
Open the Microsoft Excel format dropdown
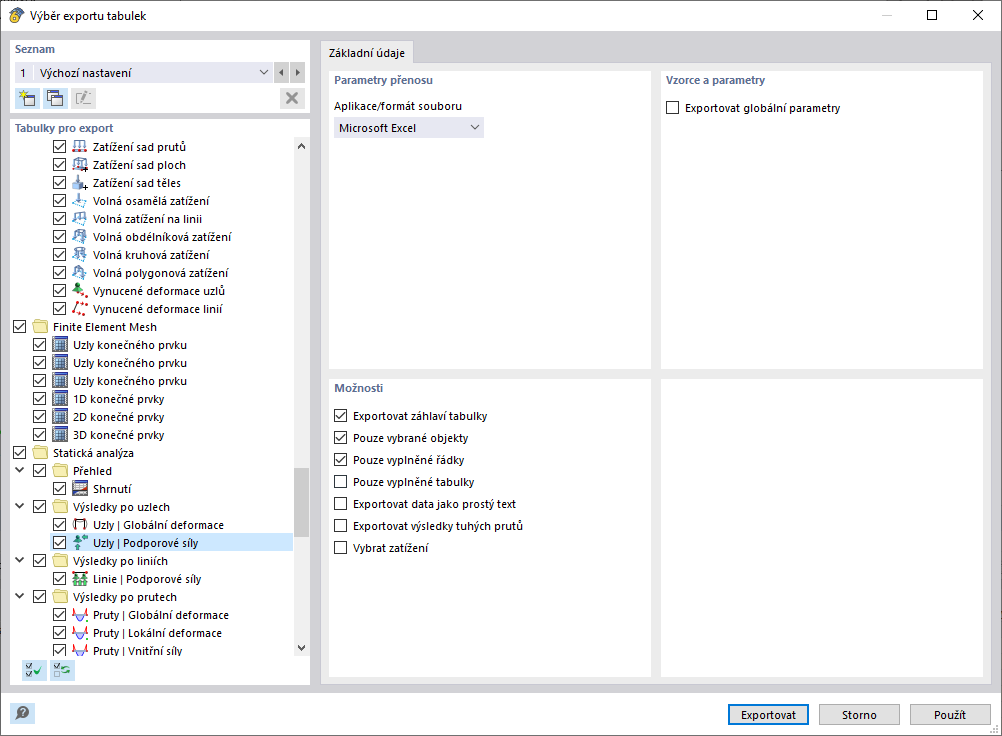tap(408, 128)
